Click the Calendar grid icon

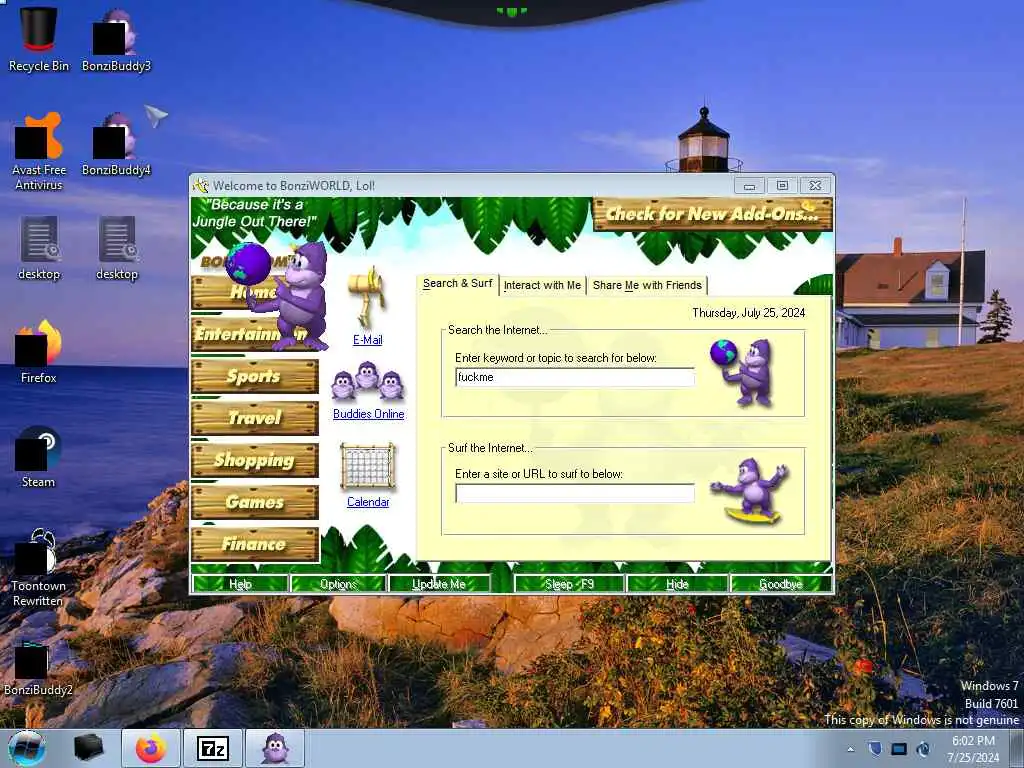[368, 466]
